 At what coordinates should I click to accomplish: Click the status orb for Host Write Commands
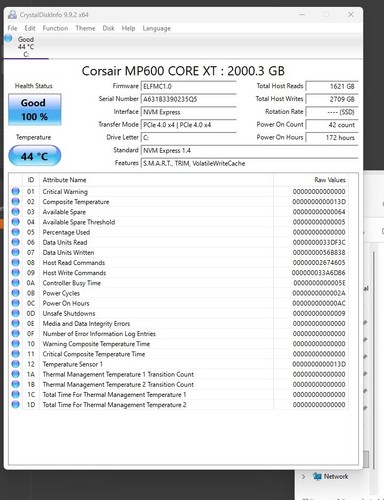point(15,273)
